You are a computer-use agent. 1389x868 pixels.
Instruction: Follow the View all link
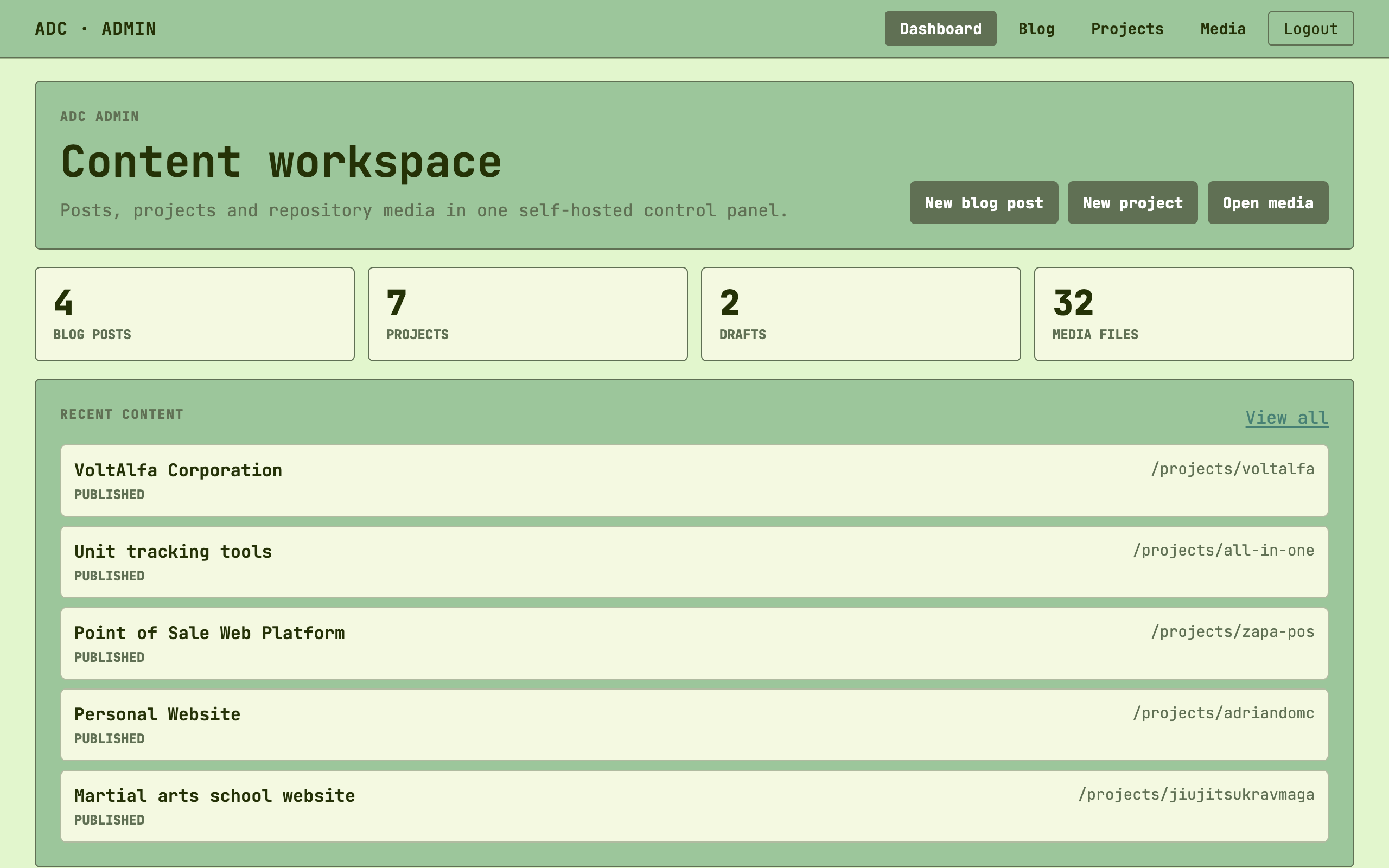1287,417
